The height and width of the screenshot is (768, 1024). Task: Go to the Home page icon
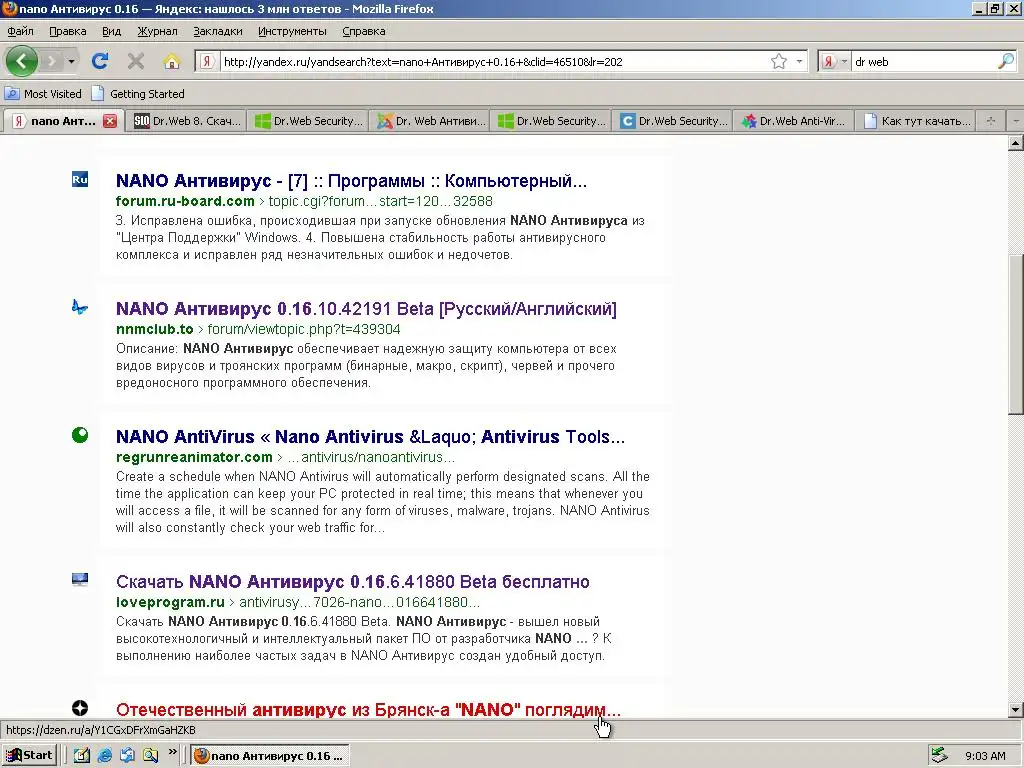pyautogui.click(x=172, y=61)
